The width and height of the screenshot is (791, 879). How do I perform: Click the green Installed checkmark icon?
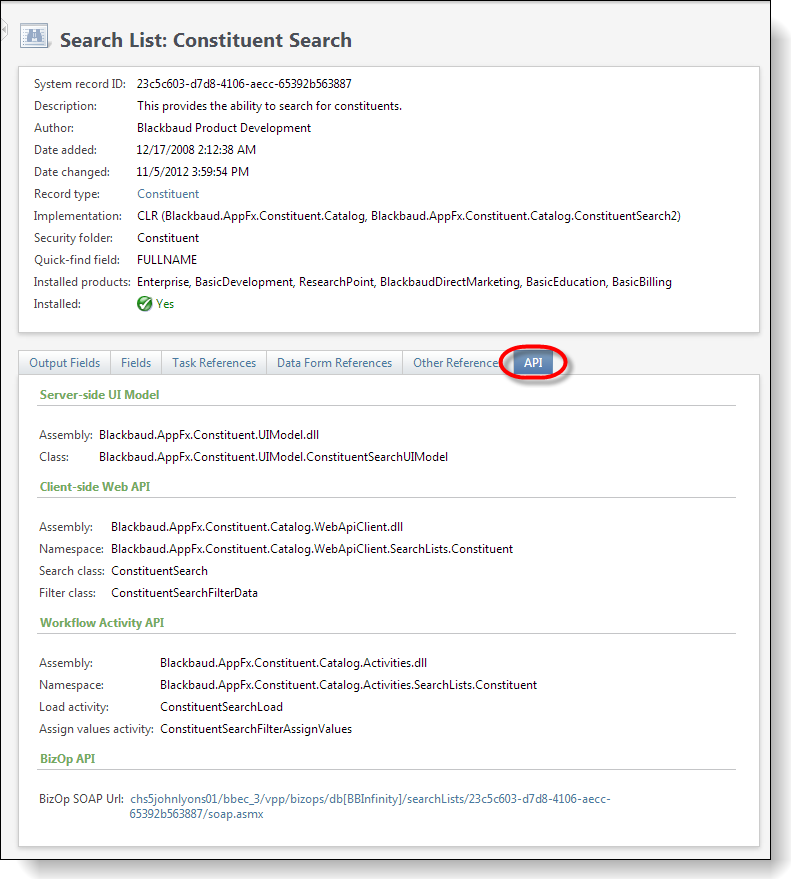[x=145, y=304]
